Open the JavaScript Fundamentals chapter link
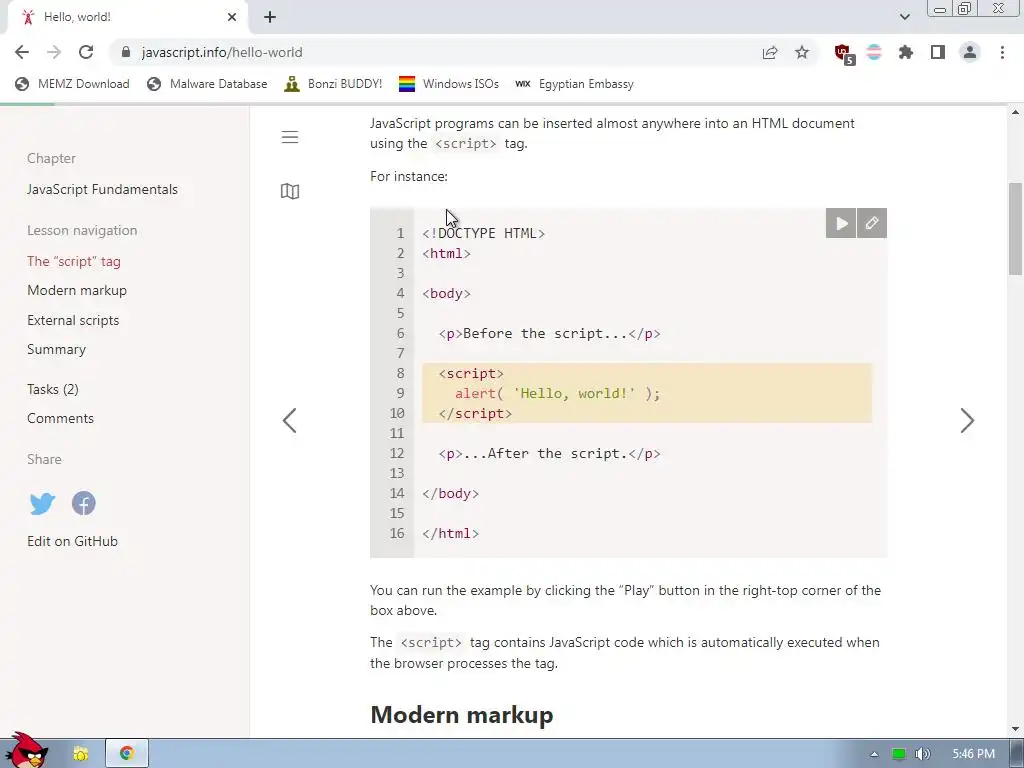 [x=103, y=189]
